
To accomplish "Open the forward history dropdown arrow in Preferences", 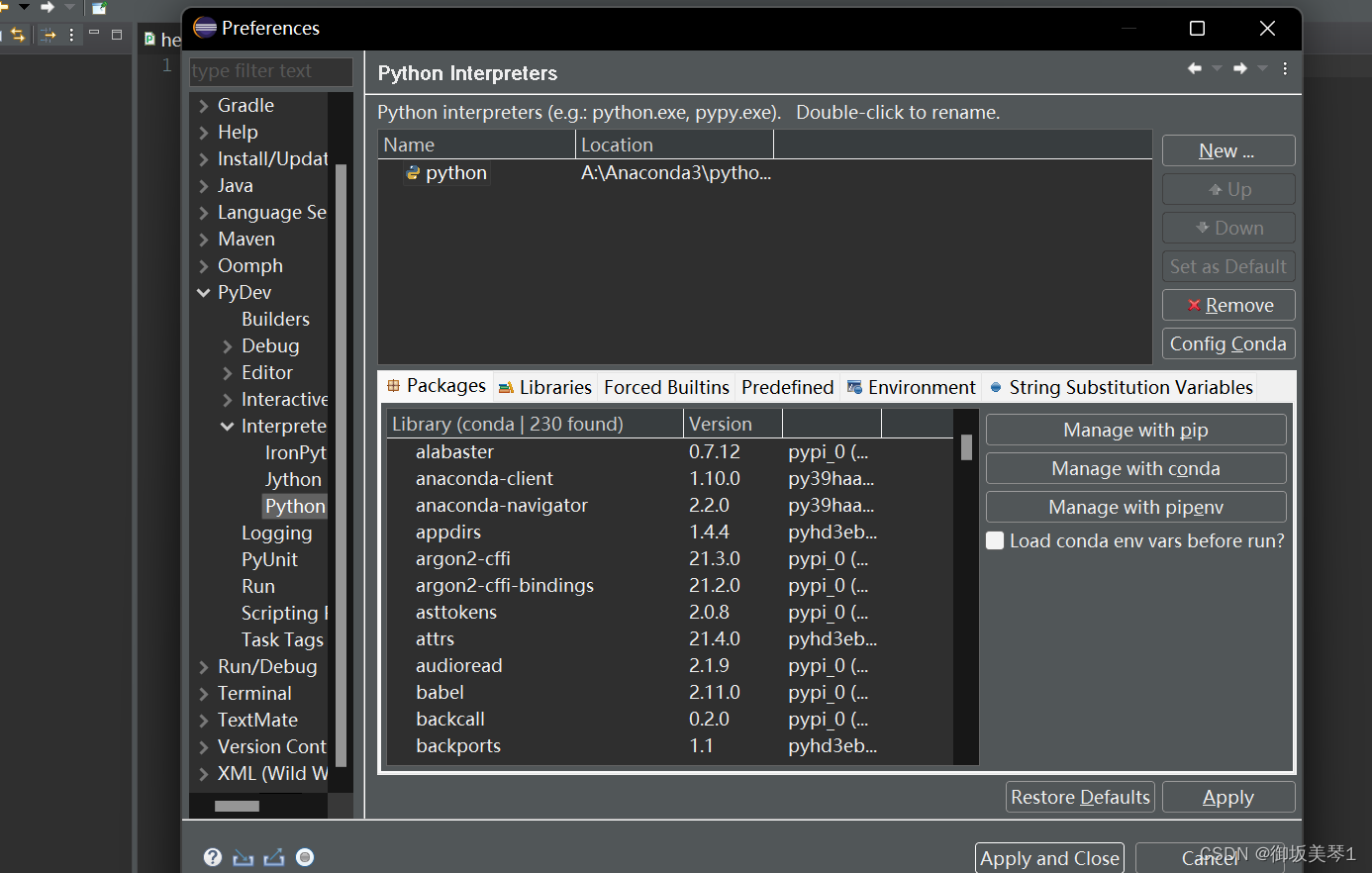I will pyautogui.click(x=1262, y=68).
